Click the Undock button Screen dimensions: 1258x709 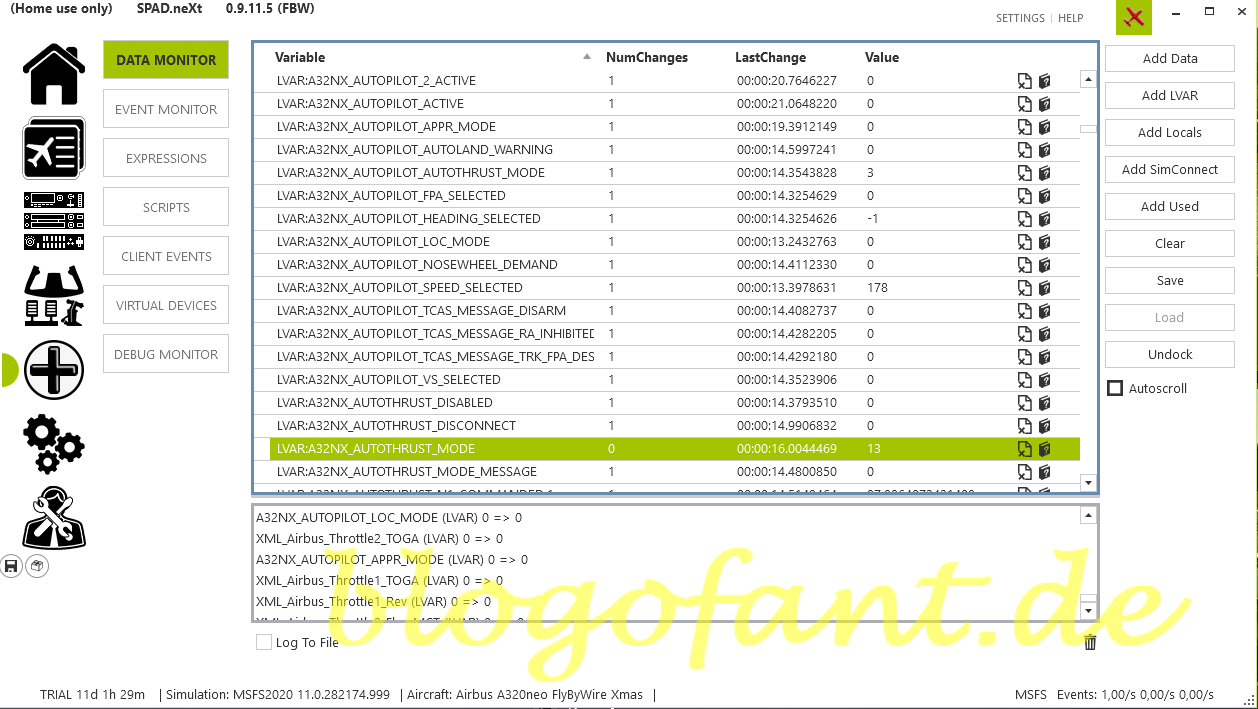pos(1169,354)
